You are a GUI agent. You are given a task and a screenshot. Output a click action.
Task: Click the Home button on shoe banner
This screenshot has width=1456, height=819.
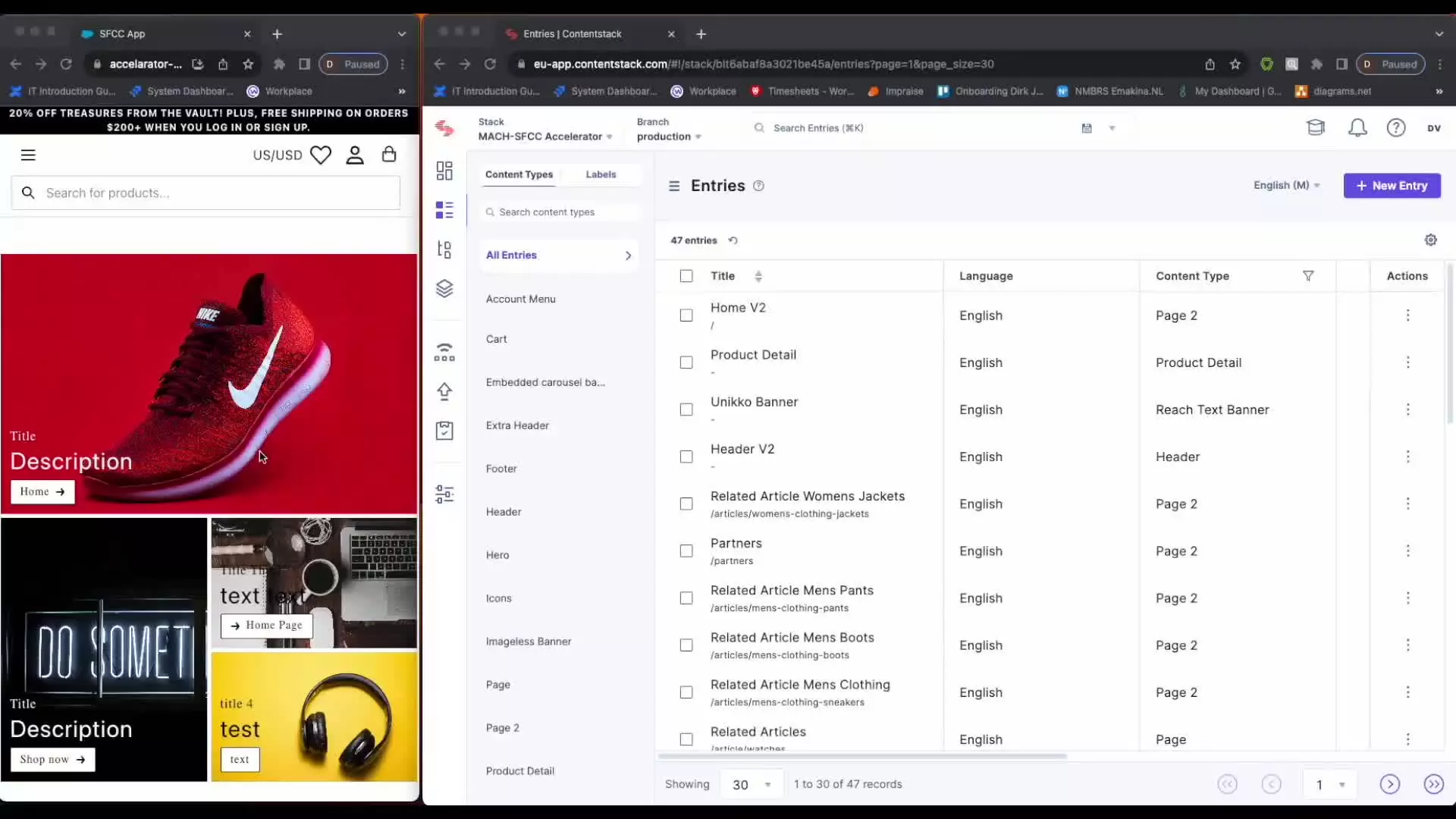pyautogui.click(x=42, y=491)
